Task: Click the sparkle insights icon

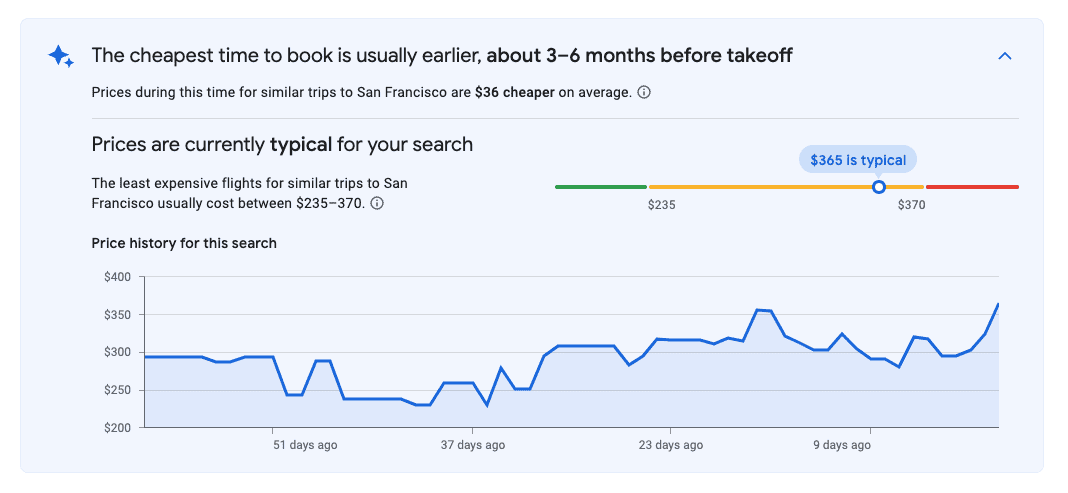Action: tap(61, 57)
